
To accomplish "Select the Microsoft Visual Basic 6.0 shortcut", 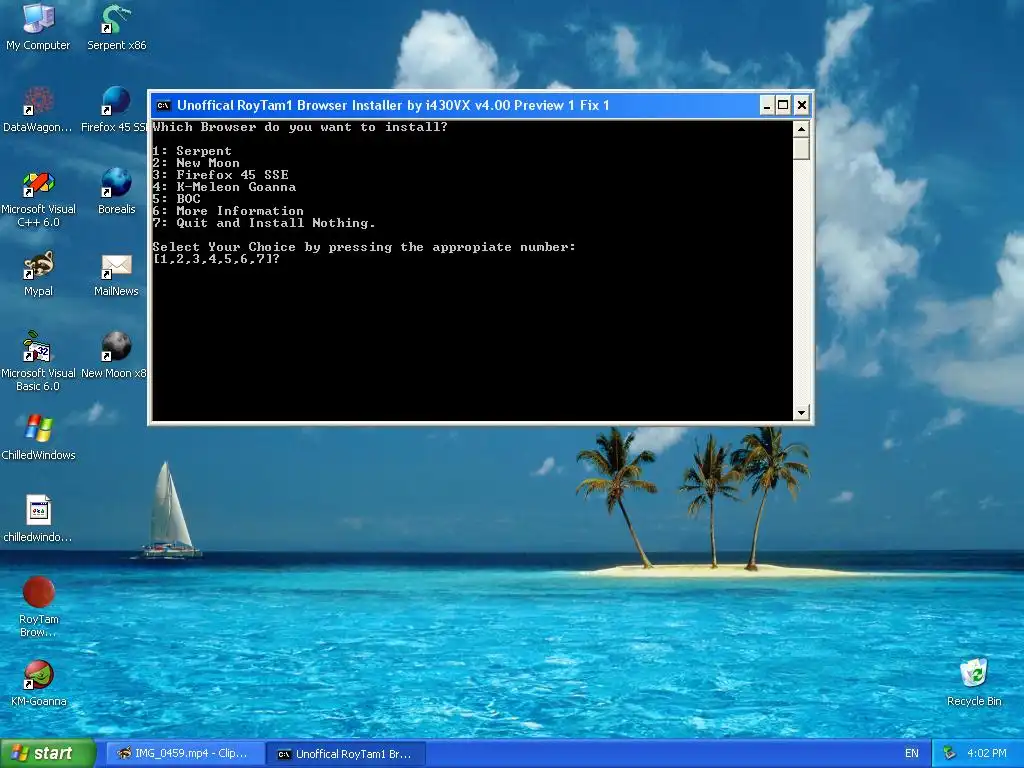I will coord(38,360).
